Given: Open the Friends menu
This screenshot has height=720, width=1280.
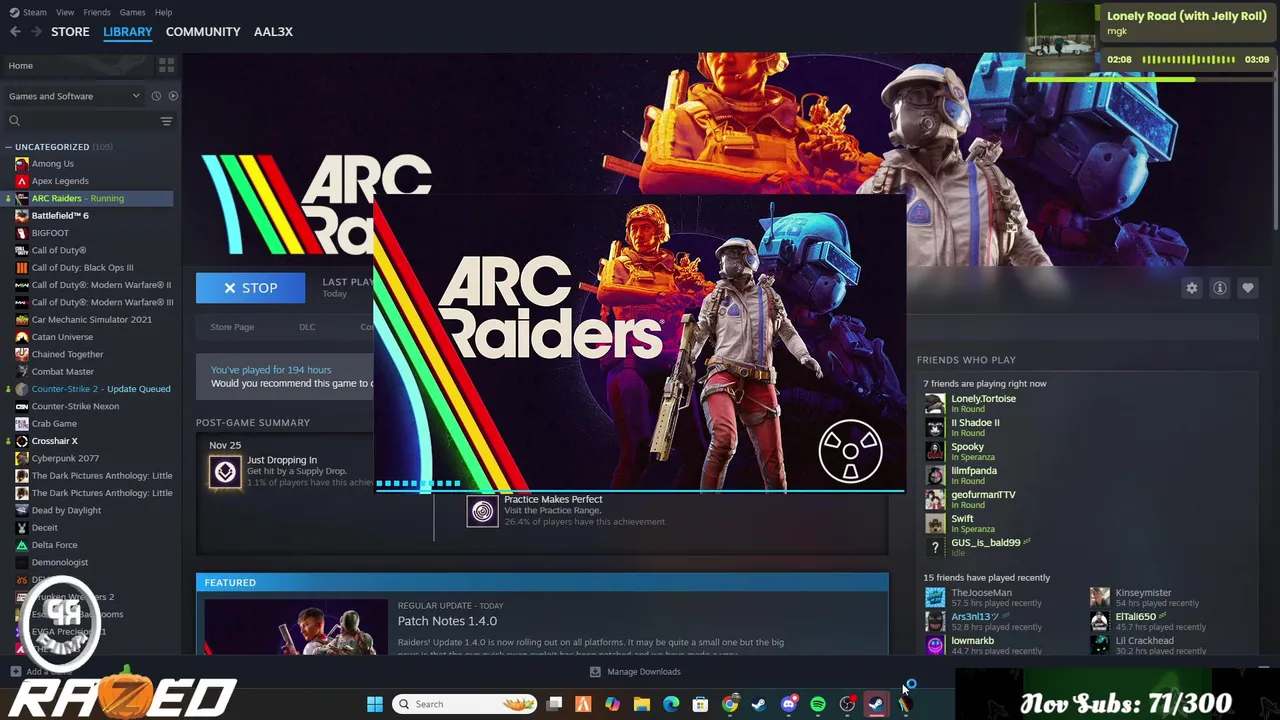Looking at the screenshot, I should tap(97, 12).
